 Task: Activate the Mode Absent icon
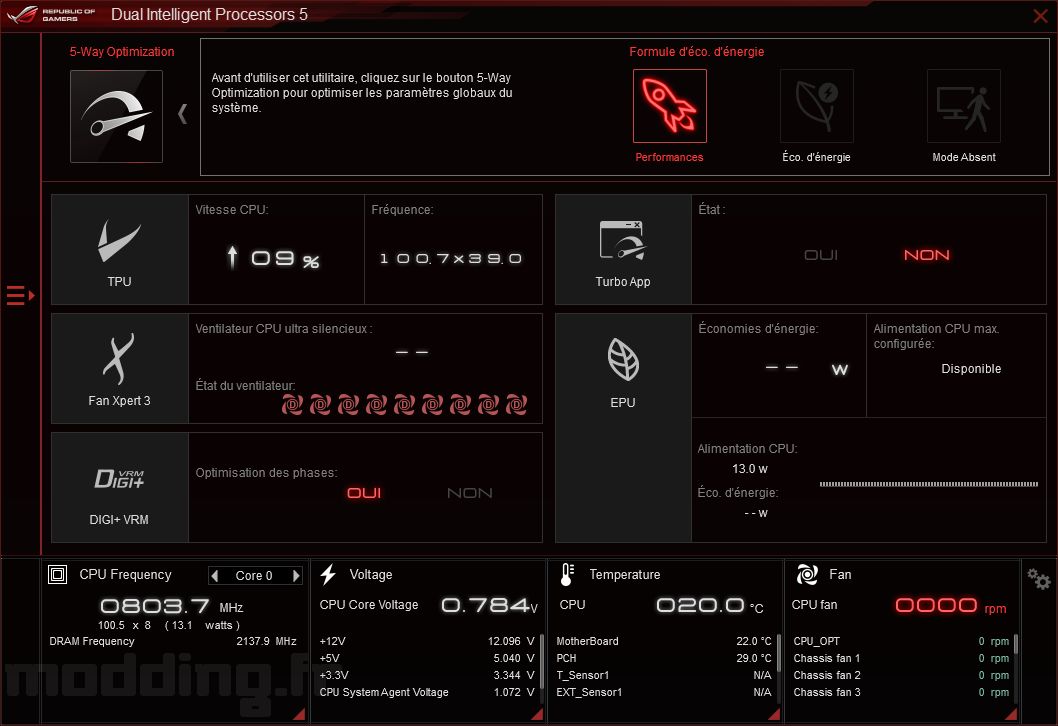[x=964, y=106]
